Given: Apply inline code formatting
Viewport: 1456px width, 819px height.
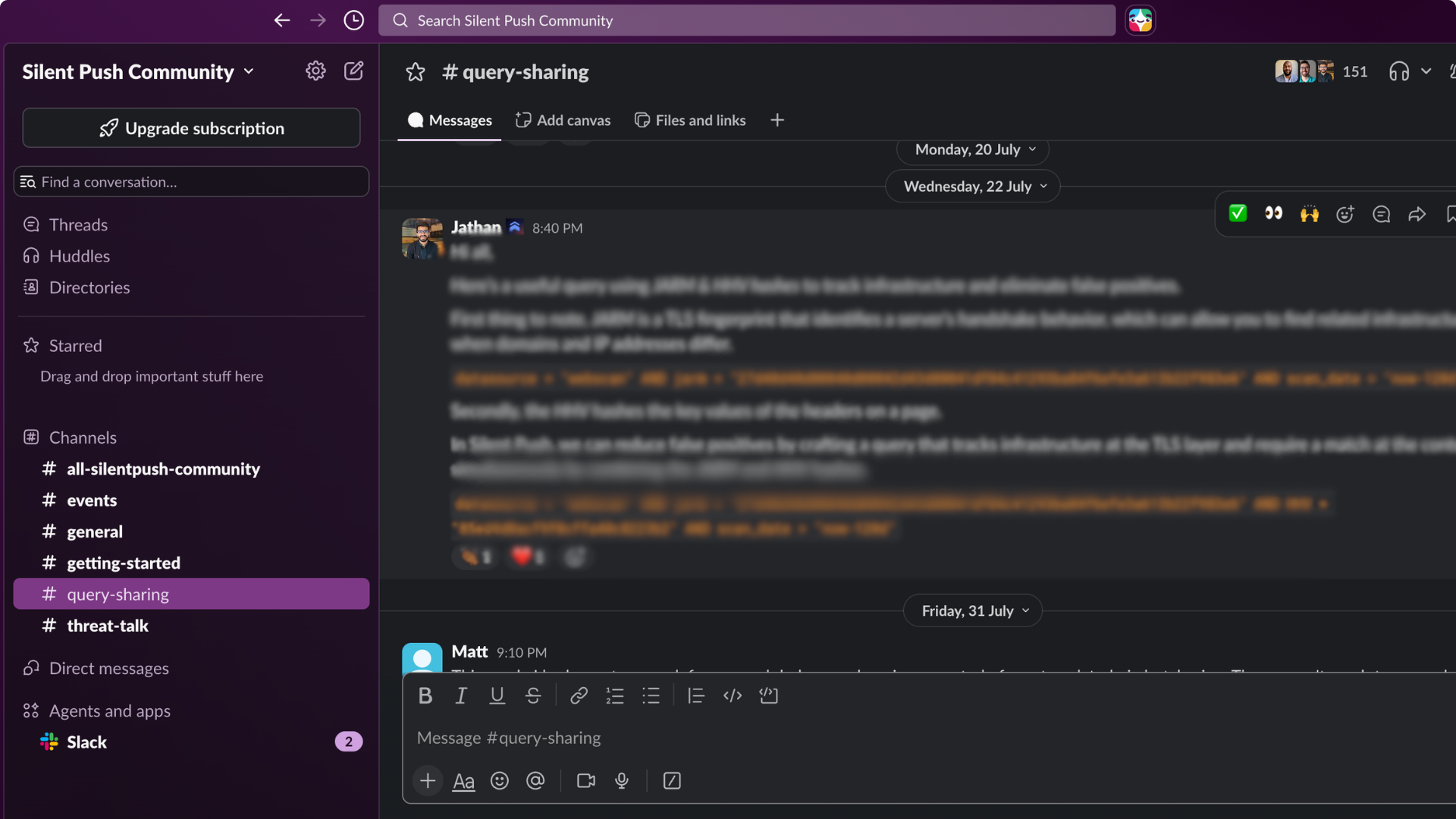Looking at the screenshot, I should tap(733, 695).
